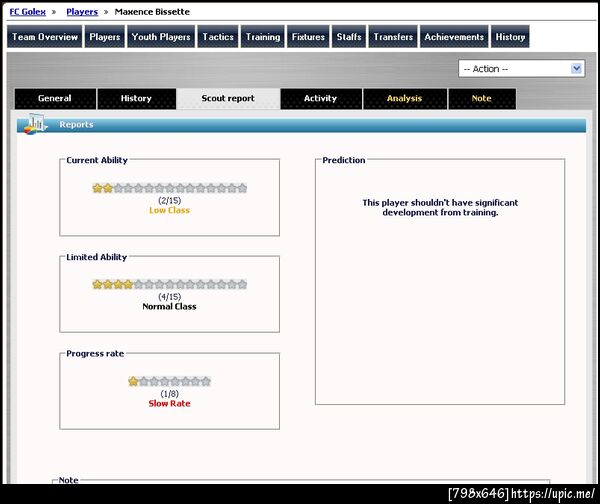This screenshot has height=504, width=600.
Task: Click the (1/8) rating value
Action: tap(170, 394)
